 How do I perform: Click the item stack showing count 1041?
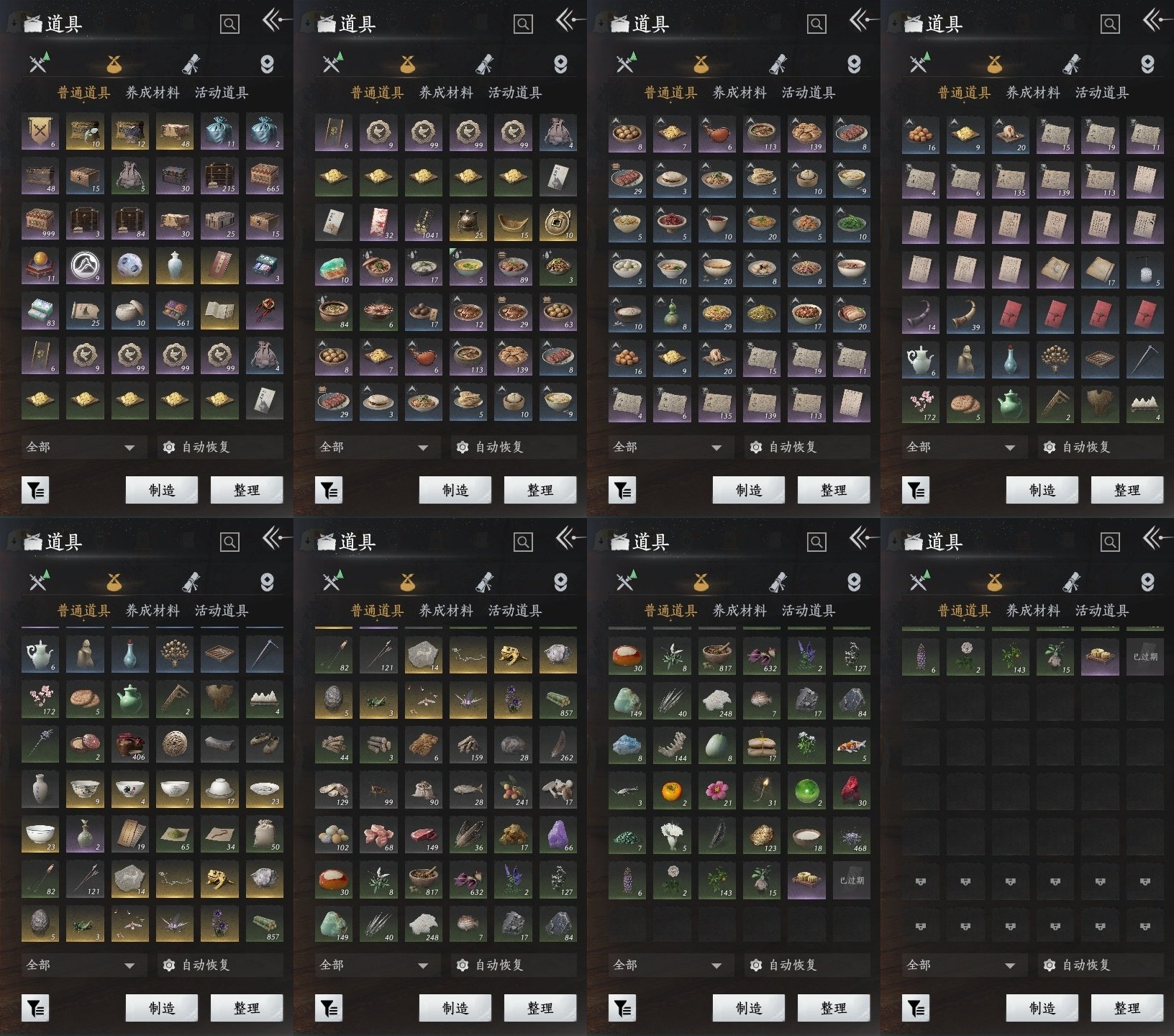coord(423,222)
